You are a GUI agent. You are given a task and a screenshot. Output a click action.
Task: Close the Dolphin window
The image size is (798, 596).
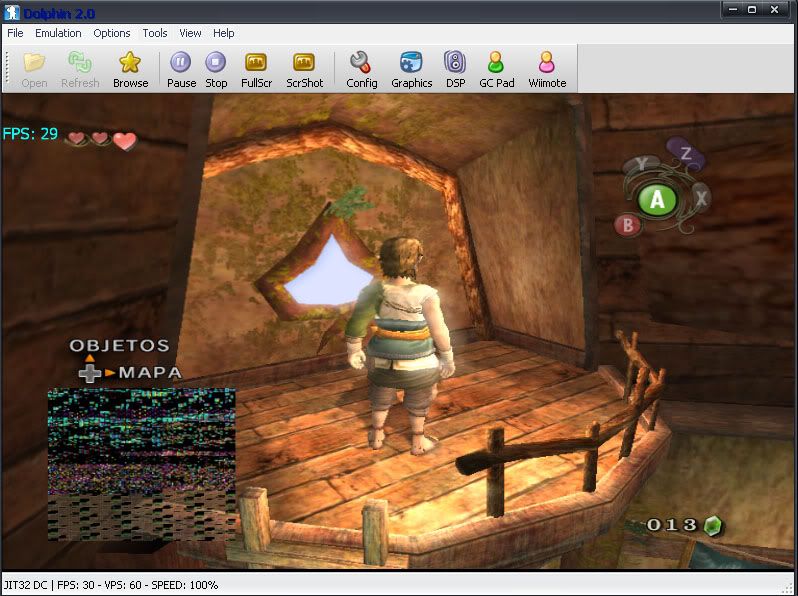775,10
